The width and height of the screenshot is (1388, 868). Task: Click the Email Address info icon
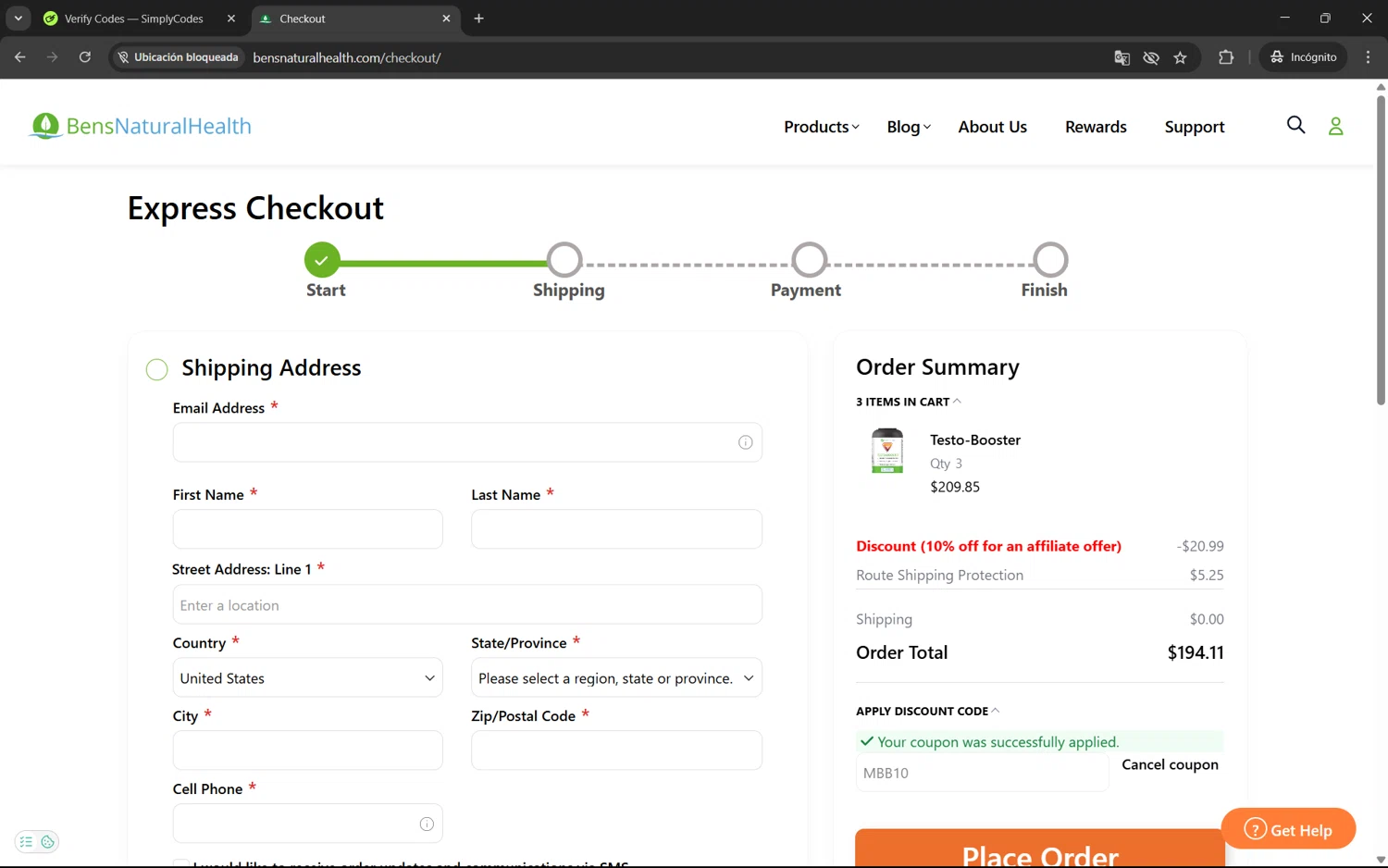(745, 442)
